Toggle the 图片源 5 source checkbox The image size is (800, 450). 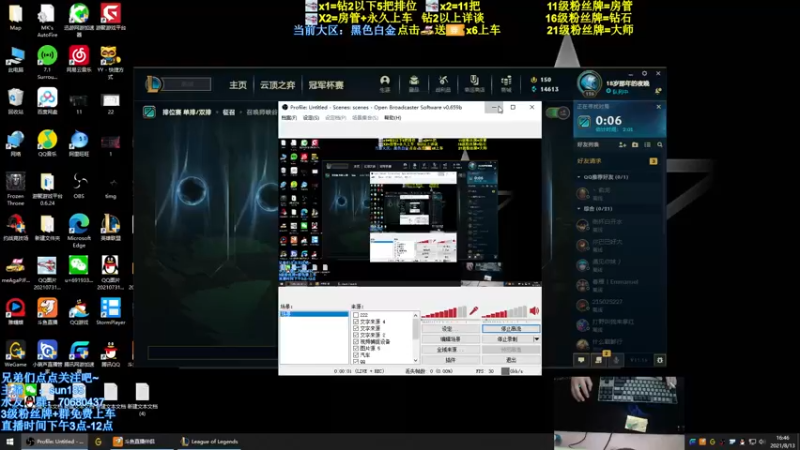point(356,348)
